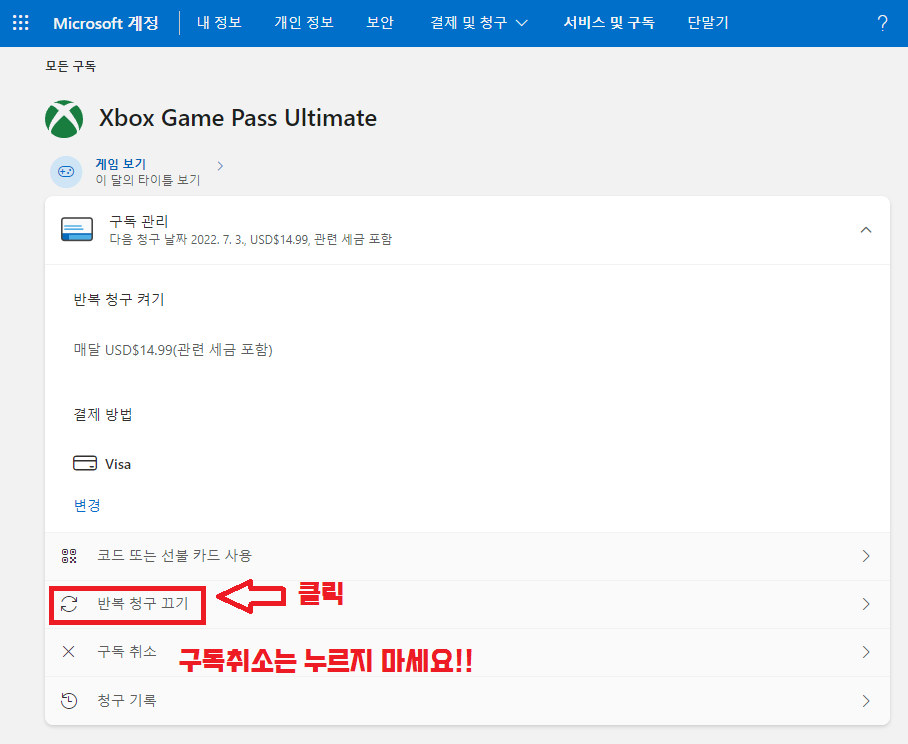Go to the 보안 tab
908x744 pixels.
[x=380, y=23]
